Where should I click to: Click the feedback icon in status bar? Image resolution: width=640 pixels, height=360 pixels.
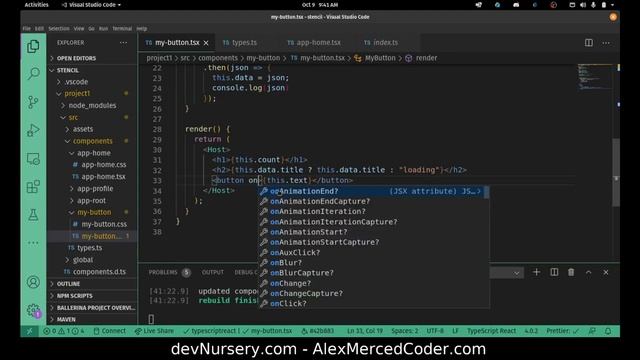pos(592,331)
